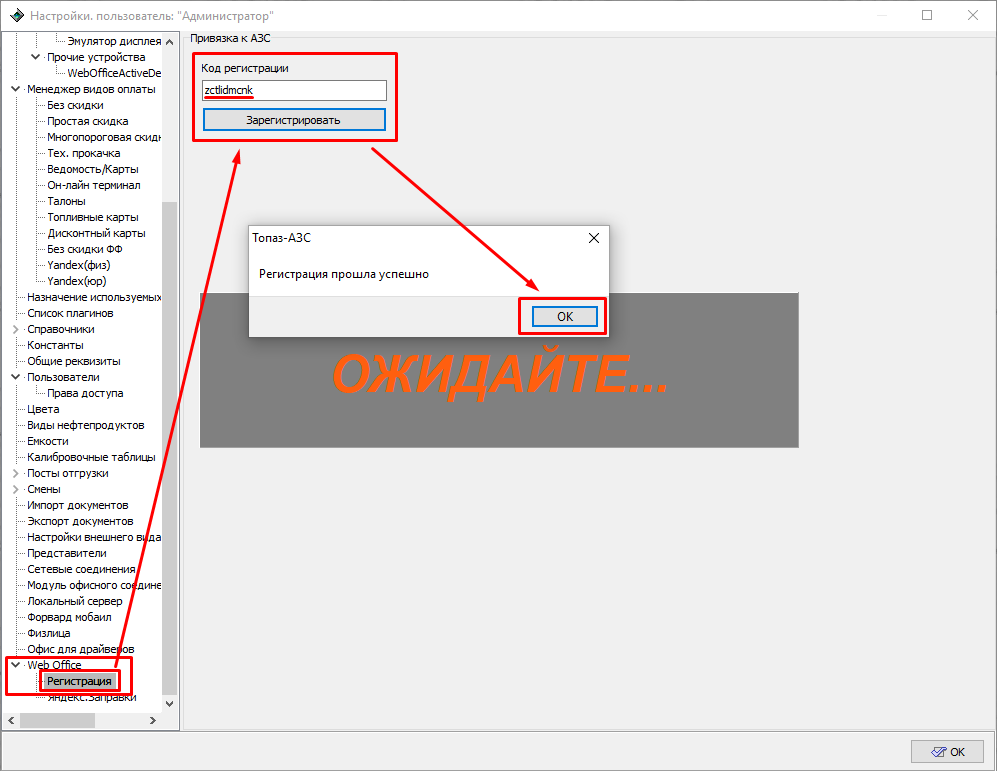Collapse the Web Office tree node
This screenshot has height=771, width=997.
click(x=16, y=665)
